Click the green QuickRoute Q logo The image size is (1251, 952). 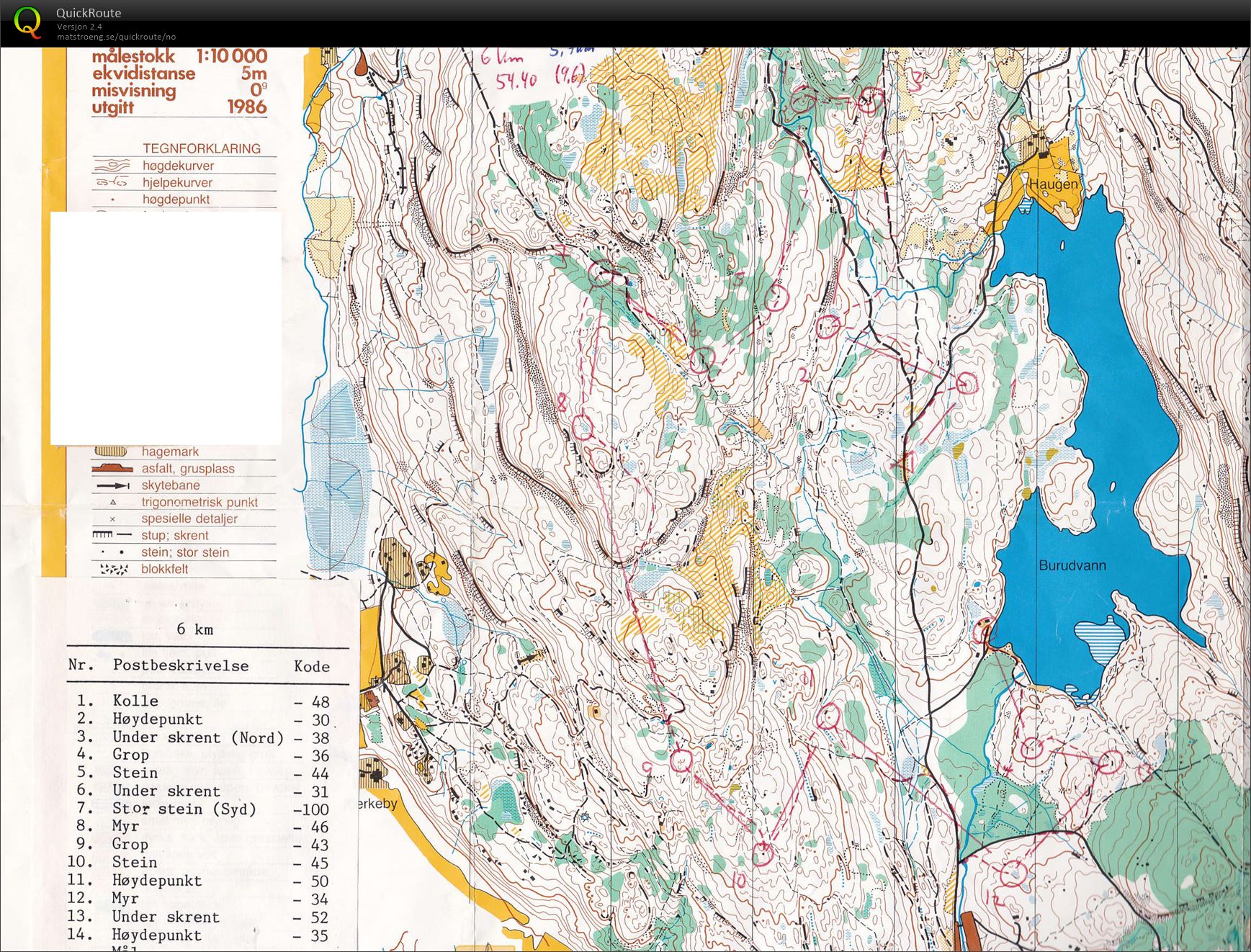coord(27,22)
